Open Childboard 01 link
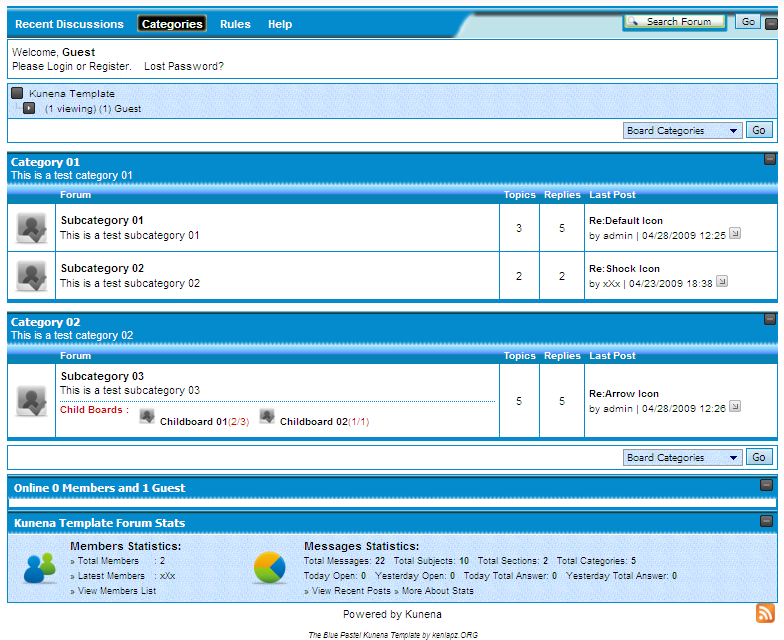Screen dimensions: 784x640 click(193, 422)
